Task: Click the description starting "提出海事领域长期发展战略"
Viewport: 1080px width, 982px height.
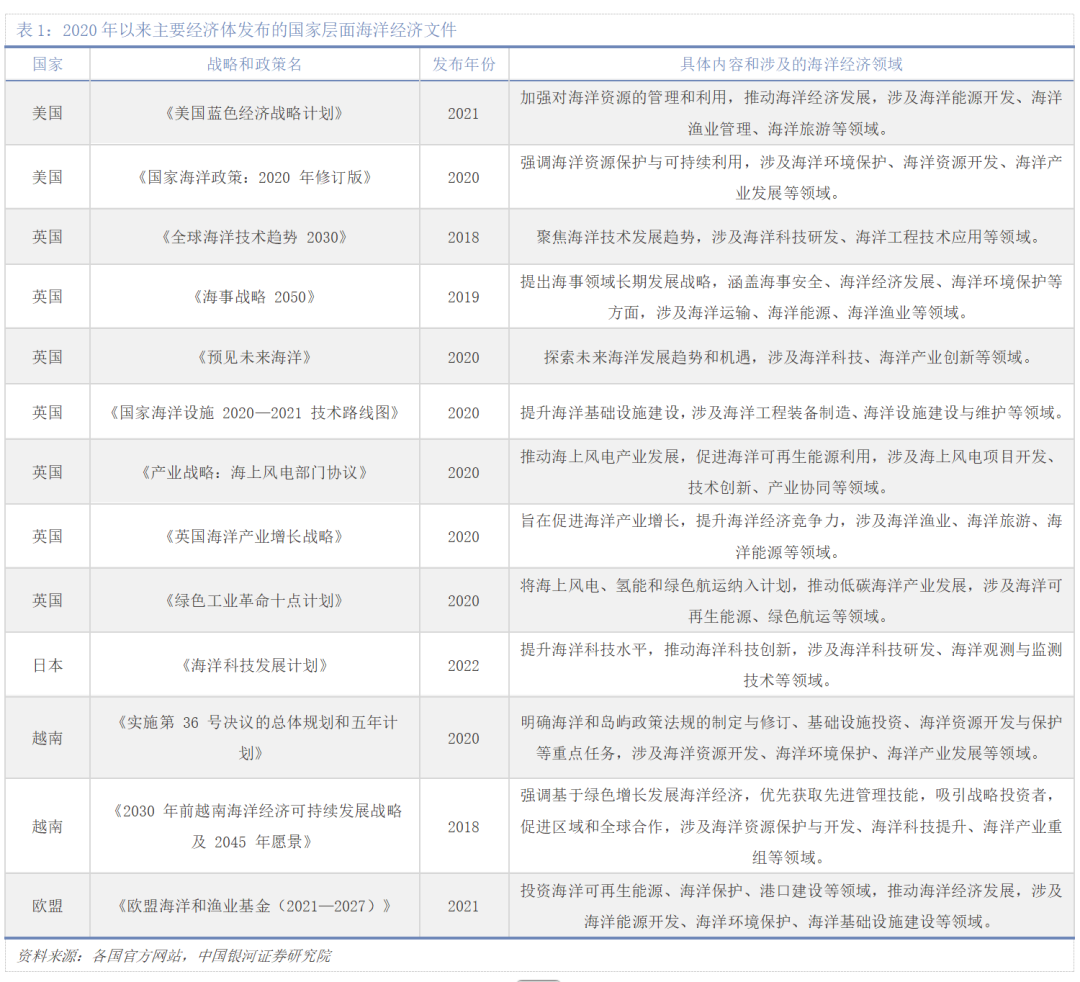Action: [791, 297]
